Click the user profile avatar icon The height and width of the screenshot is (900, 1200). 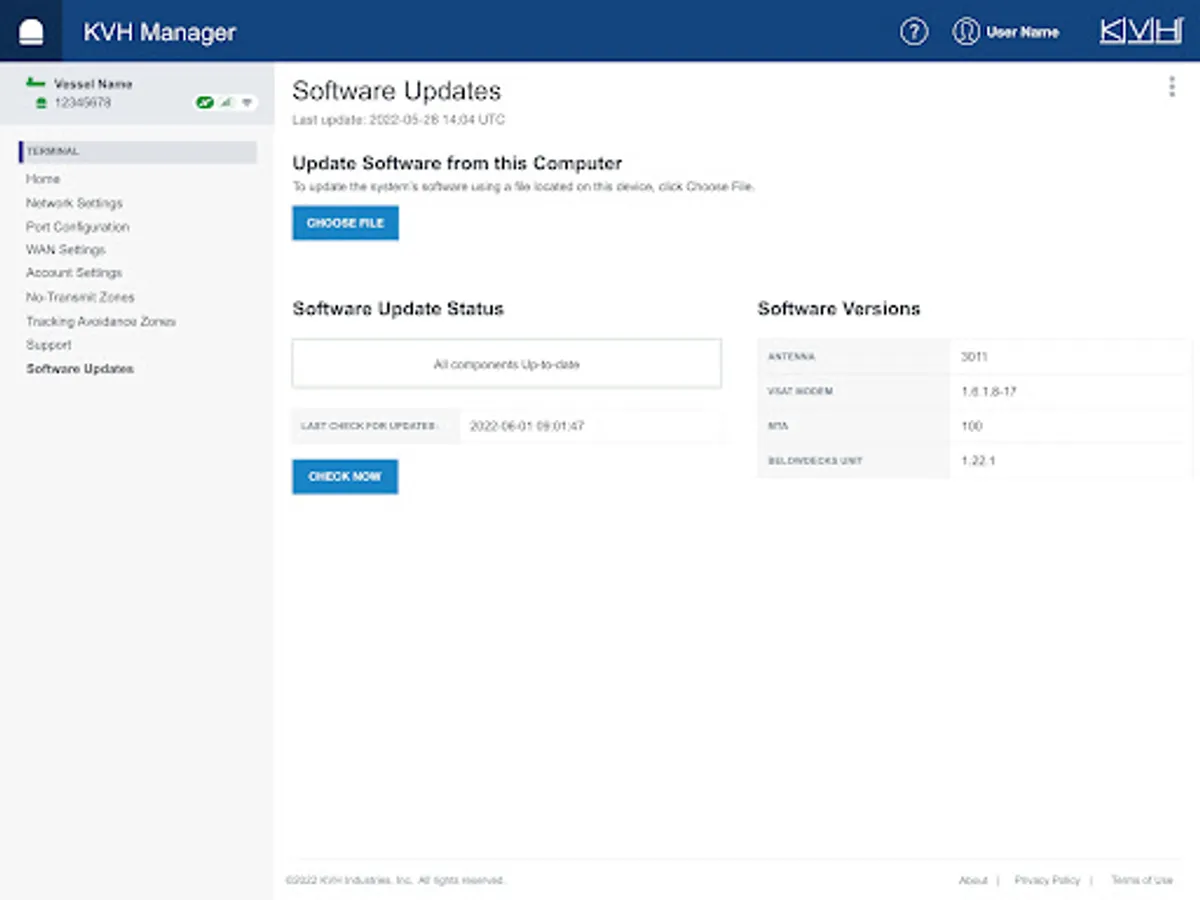click(x=966, y=32)
